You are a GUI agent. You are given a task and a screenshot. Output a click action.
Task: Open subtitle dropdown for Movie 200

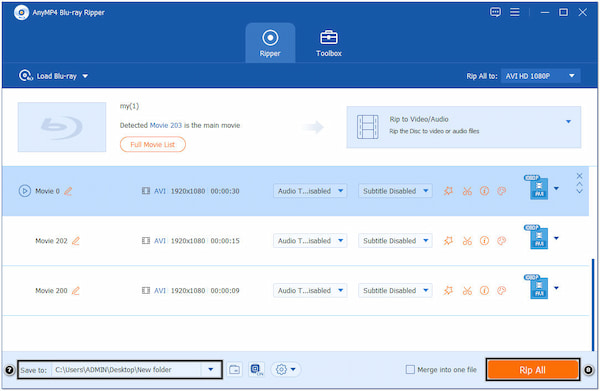pos(395,291)
